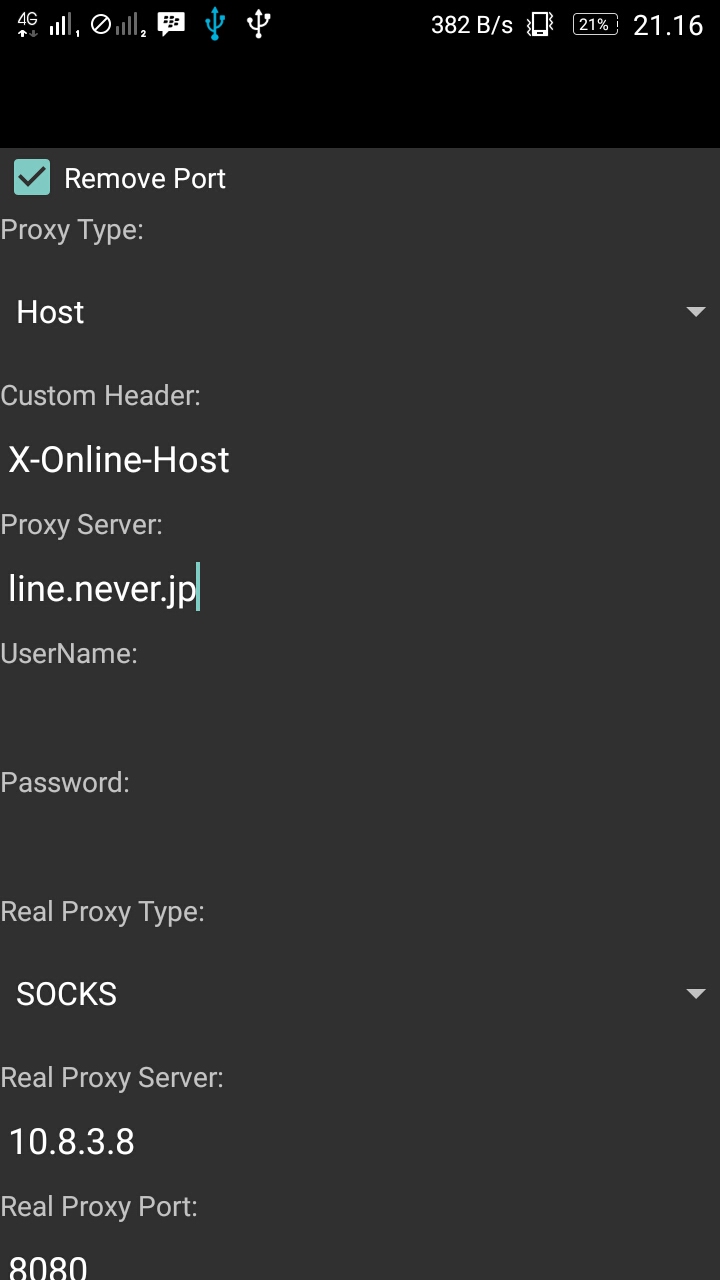
Task: Tap the SIM 1 signal strength icon
Action: point(64,24)
